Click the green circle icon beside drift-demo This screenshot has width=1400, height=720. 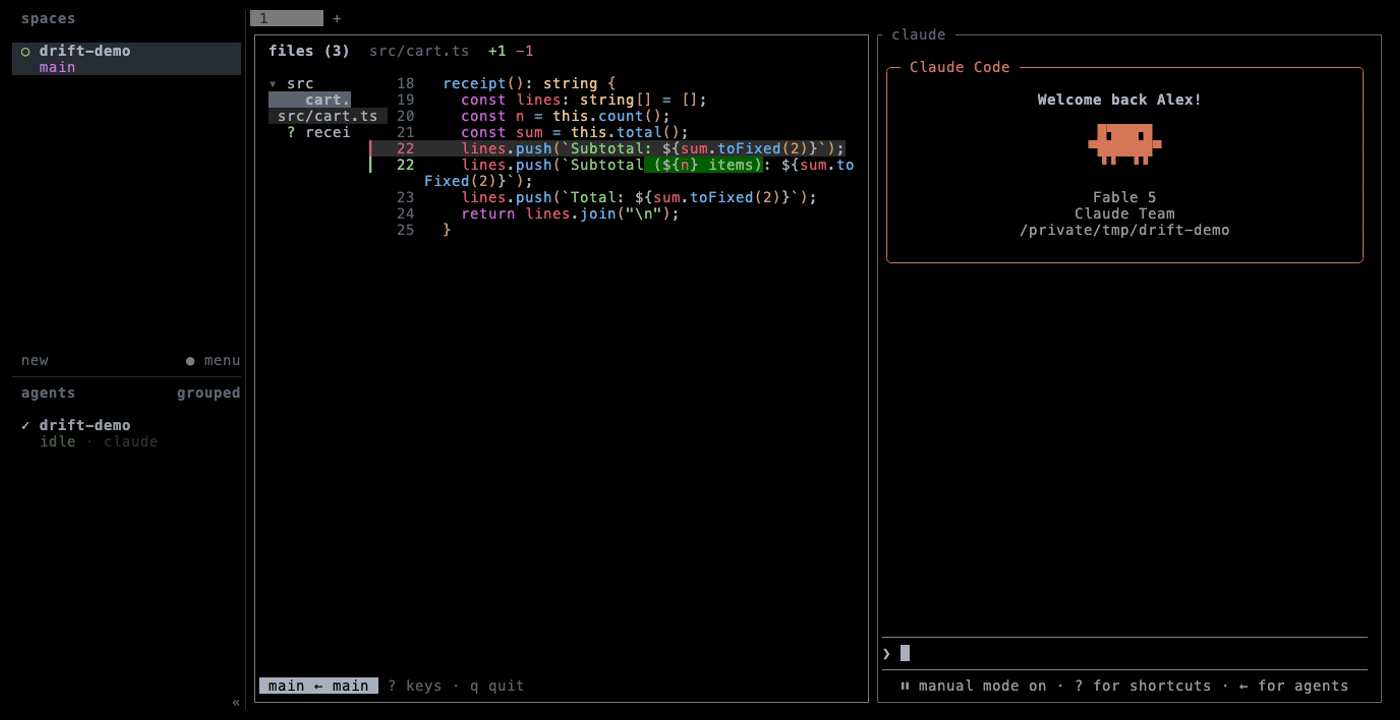point(26,51)
